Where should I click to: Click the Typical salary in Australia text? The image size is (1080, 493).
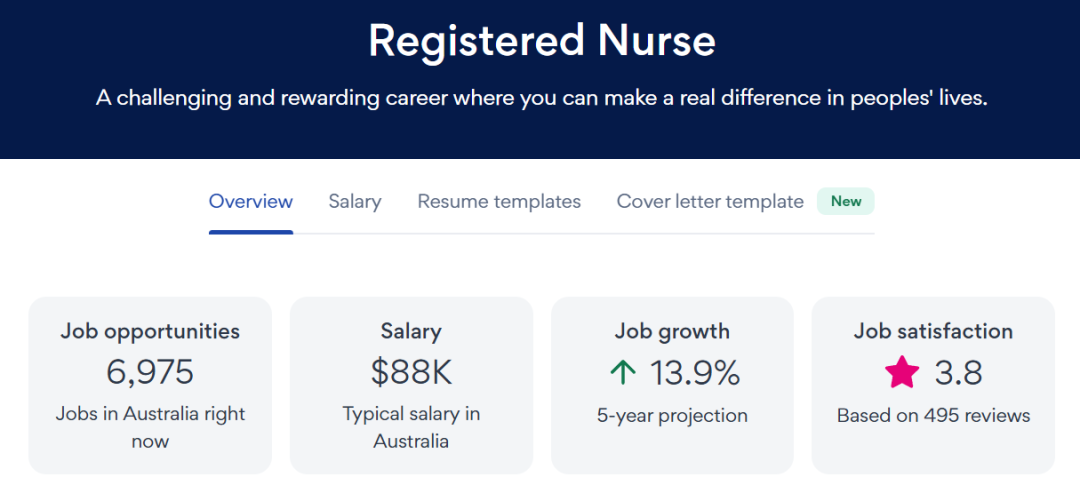[x=411, y=427]
